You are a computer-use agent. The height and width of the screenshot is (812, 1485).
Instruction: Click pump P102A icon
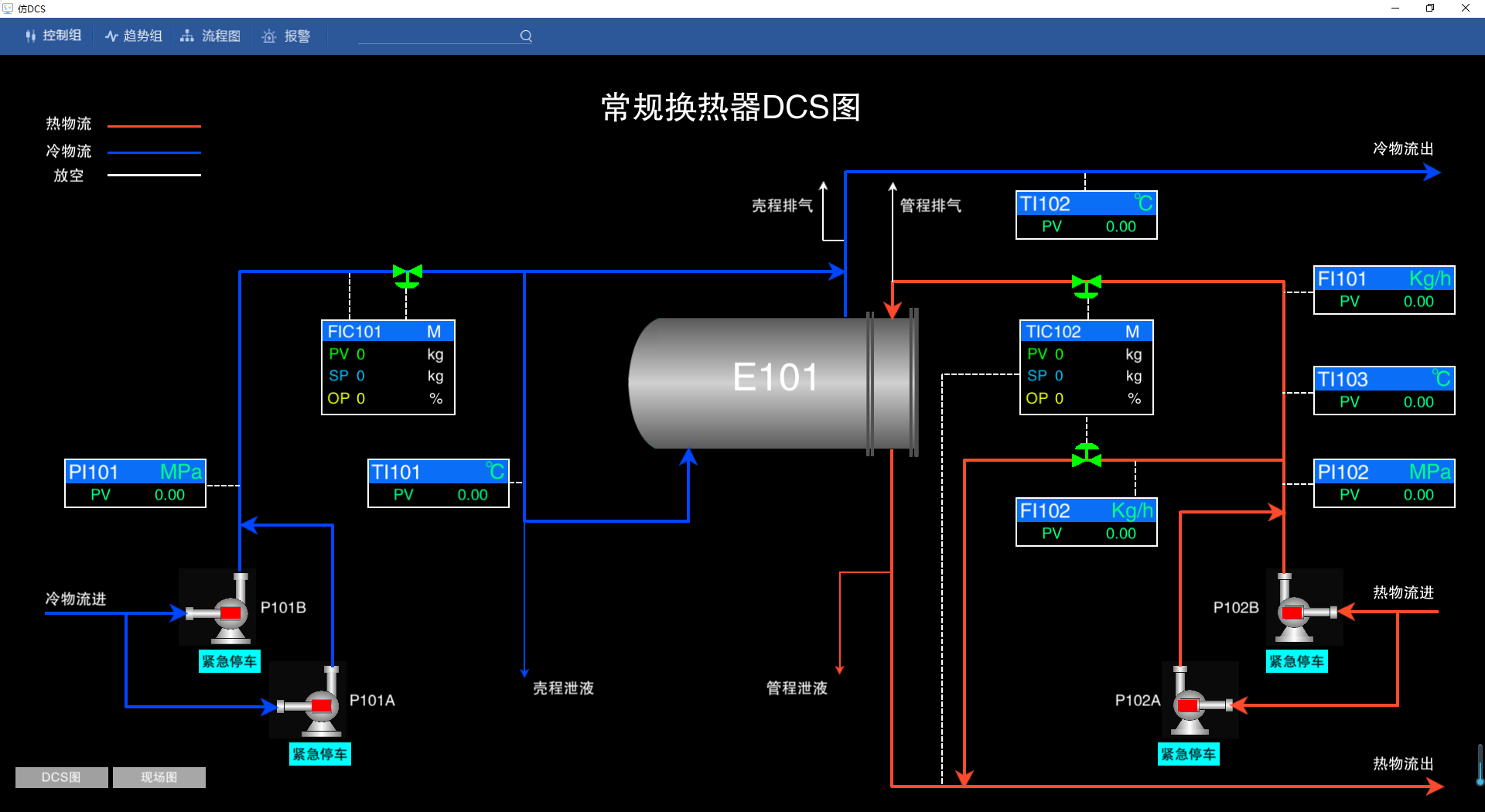[1200, 701]
